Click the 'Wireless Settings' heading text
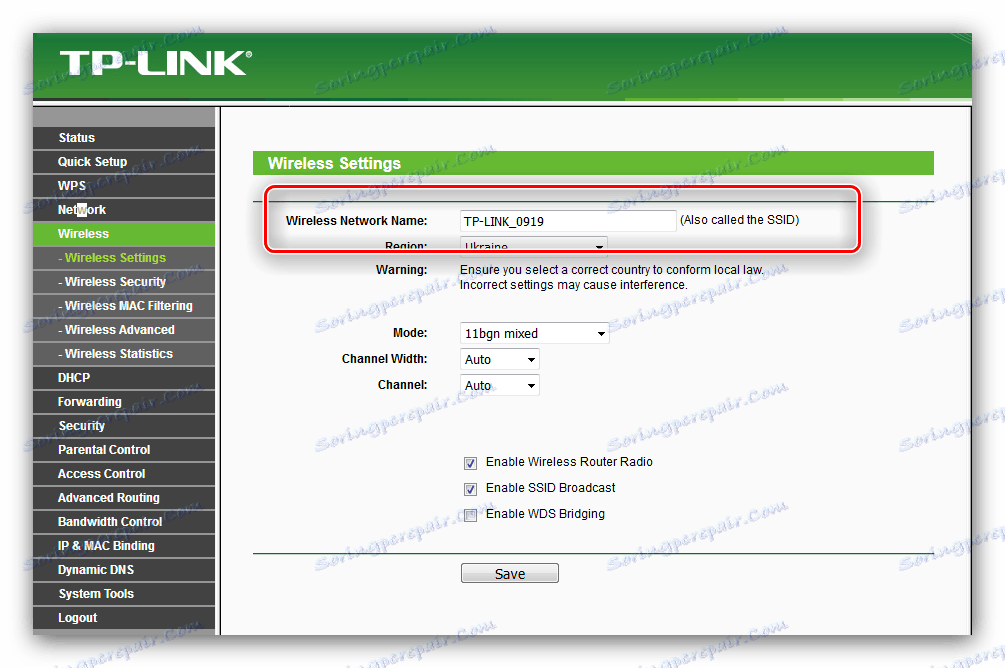The height and width of the screenshot is (668, 1005). coord(334,163)
